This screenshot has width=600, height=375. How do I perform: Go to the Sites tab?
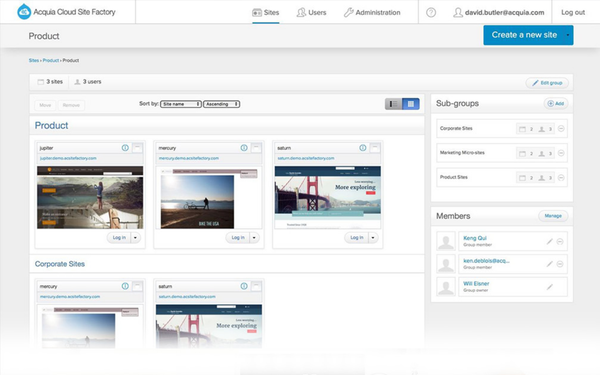266,13
